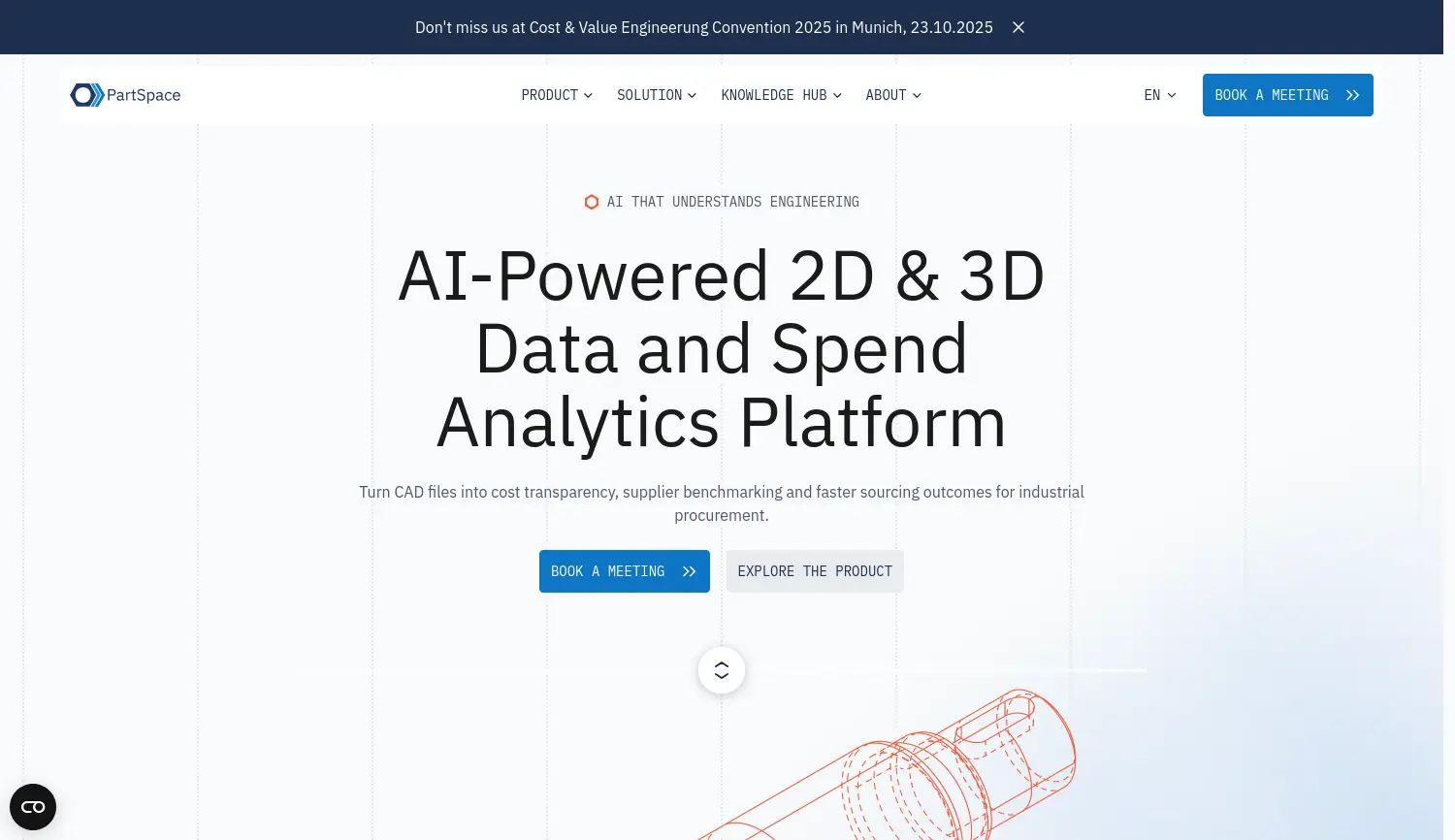The image size is (1455, 840).
Task: Expand the SOLUTION dropdown menu
Action: click(656, 95)
